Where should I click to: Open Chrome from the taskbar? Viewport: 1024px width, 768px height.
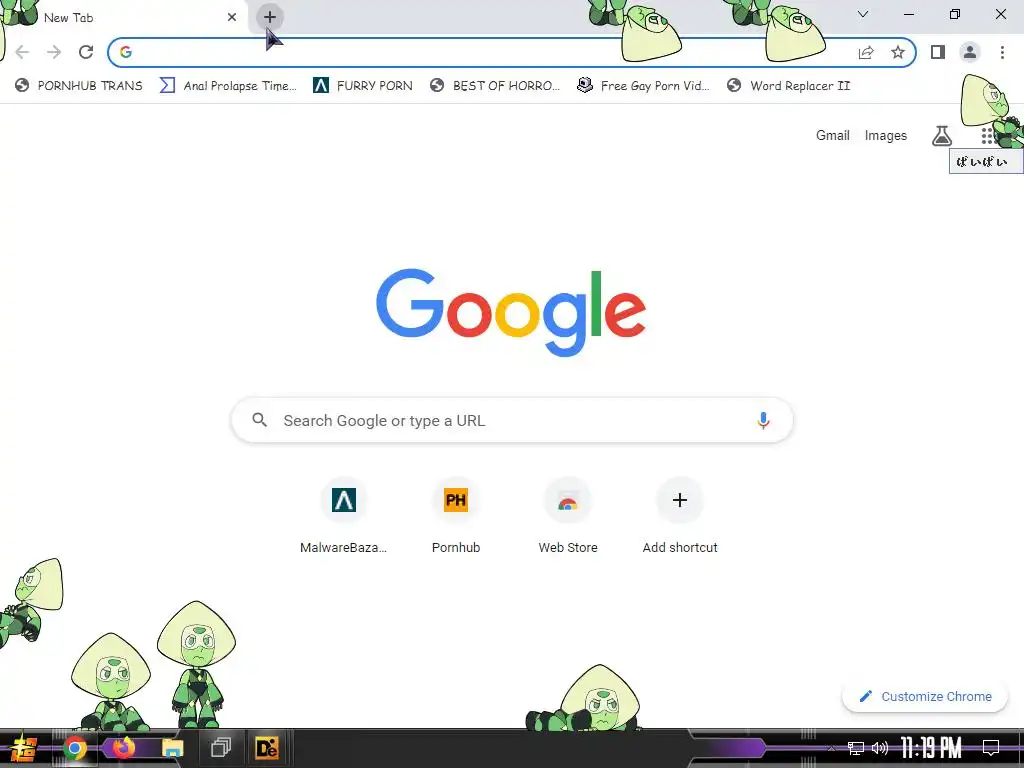tap(75, 748)
